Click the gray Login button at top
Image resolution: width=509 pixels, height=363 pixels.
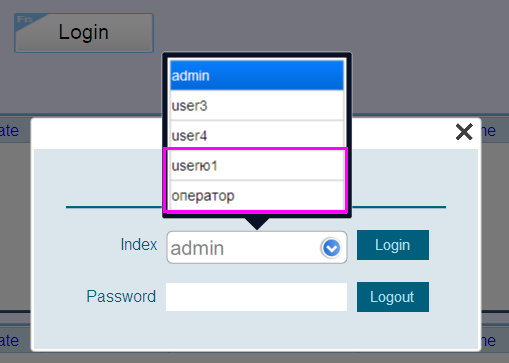click(84, 33)
